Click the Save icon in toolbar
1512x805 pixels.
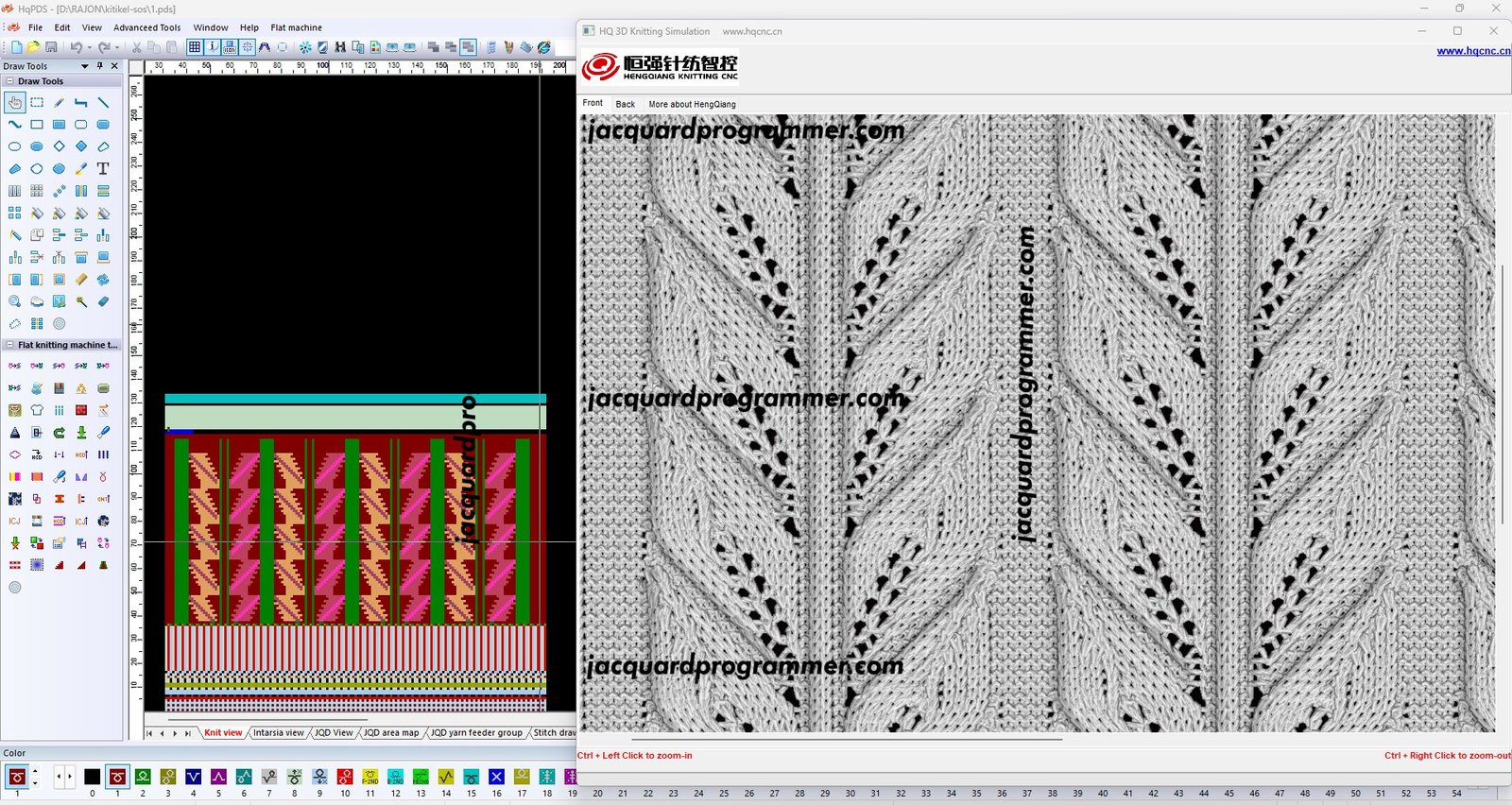[x=51, y=47]
